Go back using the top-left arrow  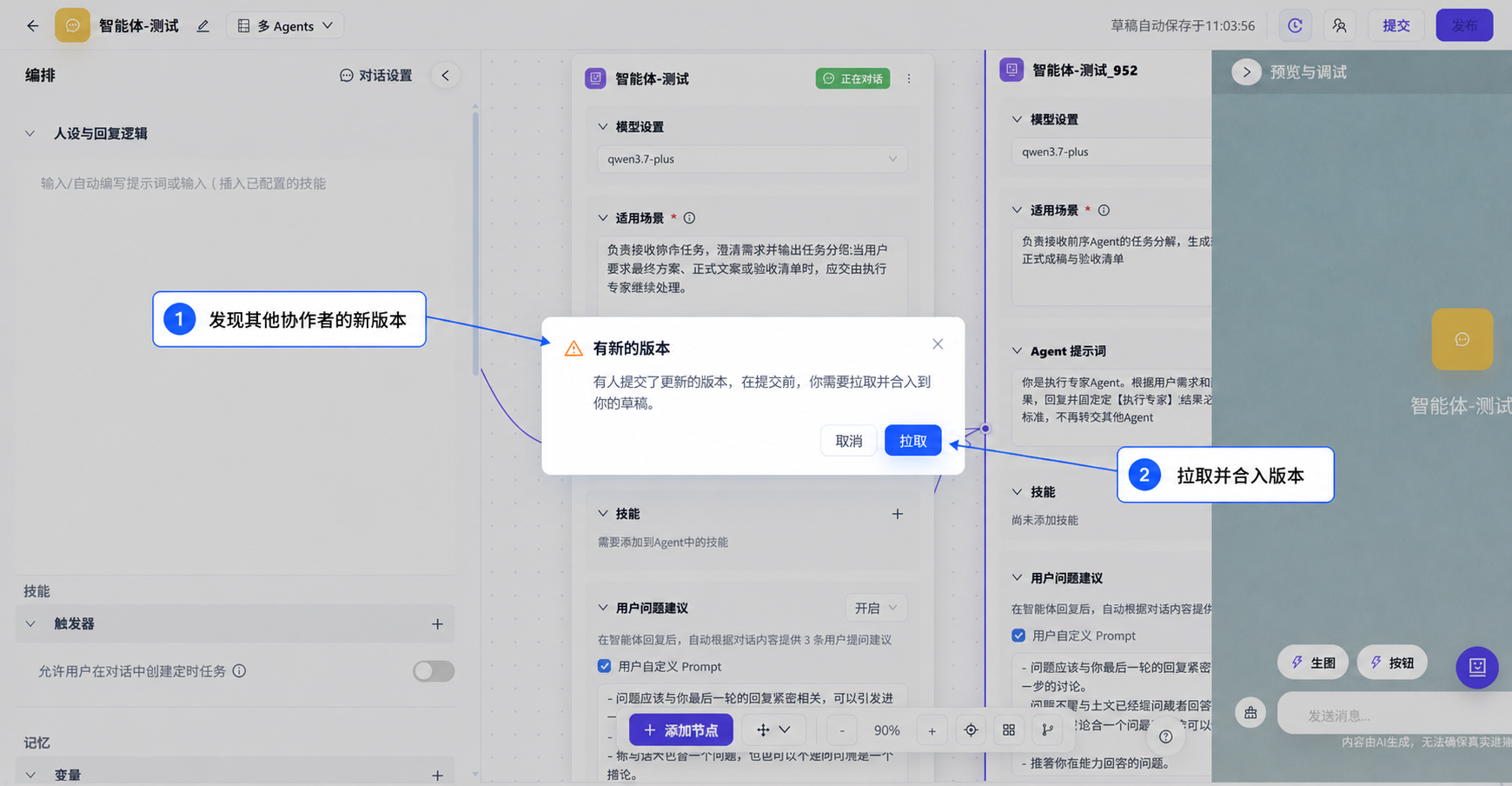[33, 26]
